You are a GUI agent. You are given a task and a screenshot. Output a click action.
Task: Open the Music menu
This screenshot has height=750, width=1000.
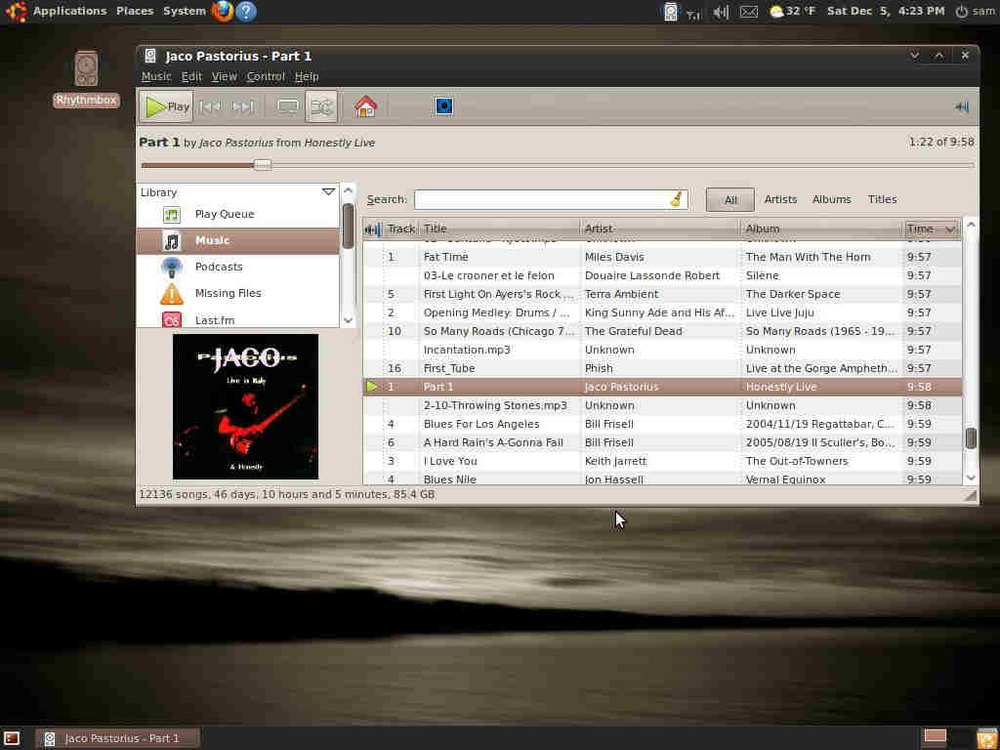156,76
